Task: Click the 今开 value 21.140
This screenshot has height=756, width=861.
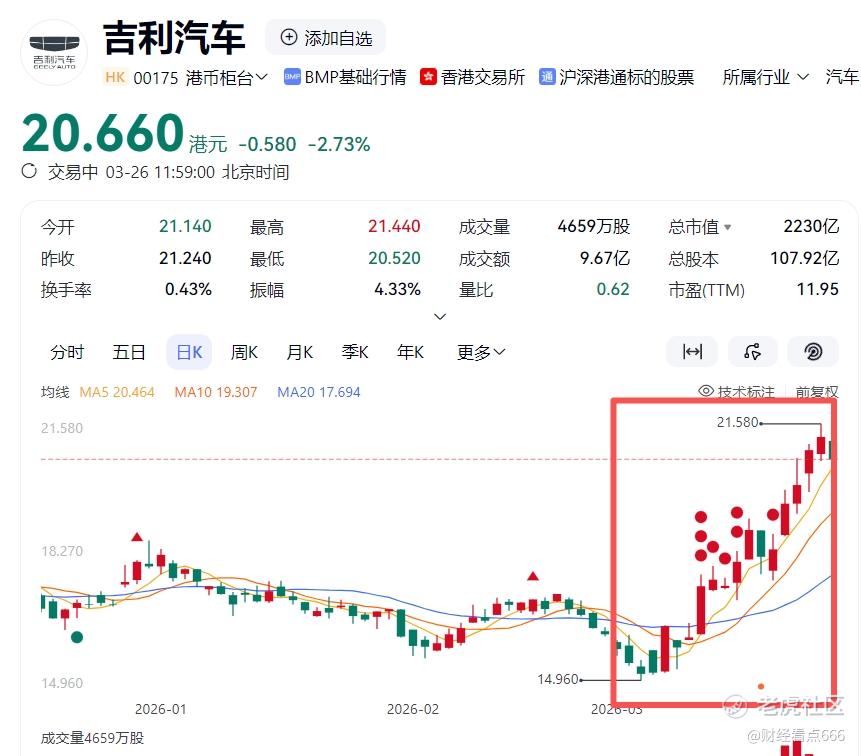Action: pyautogui.click(x=185, y=226)
